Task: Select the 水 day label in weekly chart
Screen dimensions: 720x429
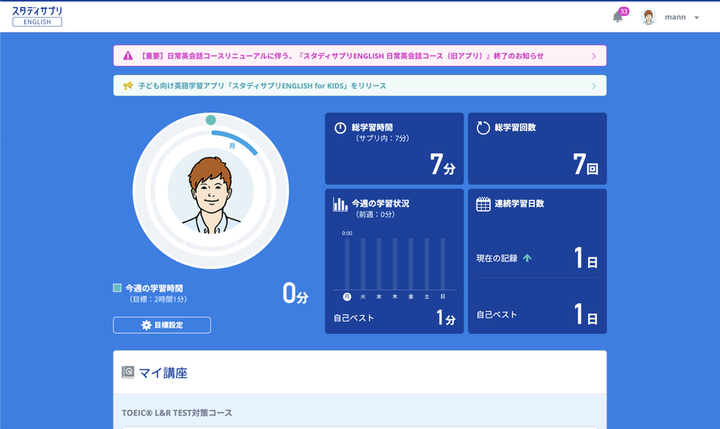Action: 379,297
